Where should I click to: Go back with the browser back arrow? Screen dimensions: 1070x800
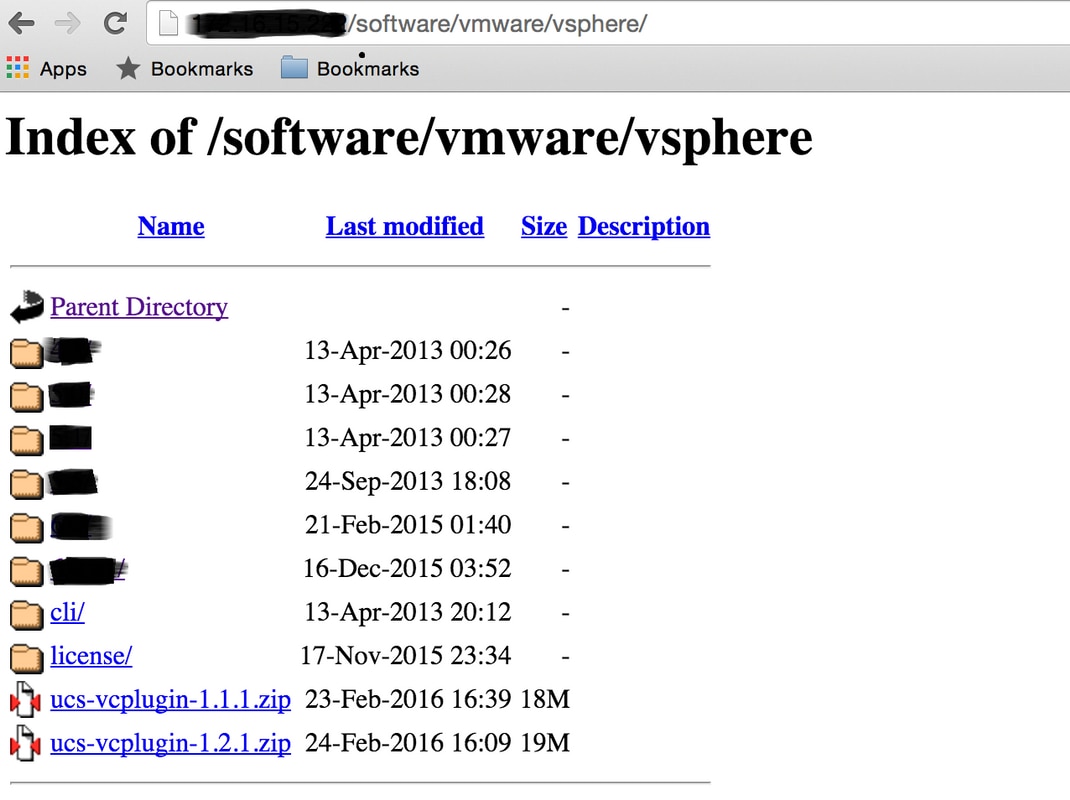tap(22, 24)
